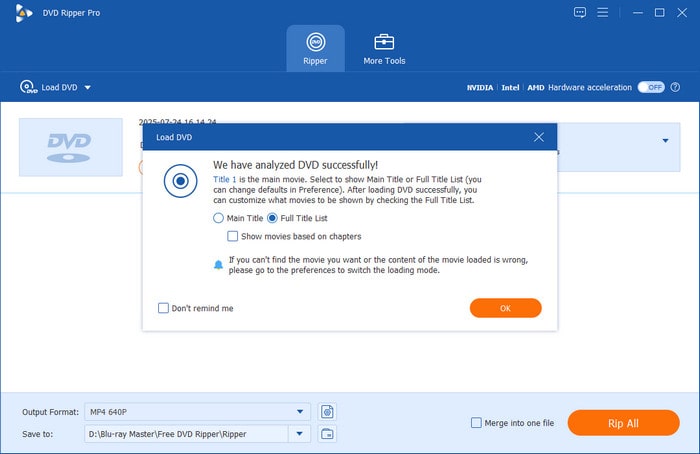Viewport: 700px width, 454px height.
Task: Check the Don't remind me box
Action: (164, 308)
